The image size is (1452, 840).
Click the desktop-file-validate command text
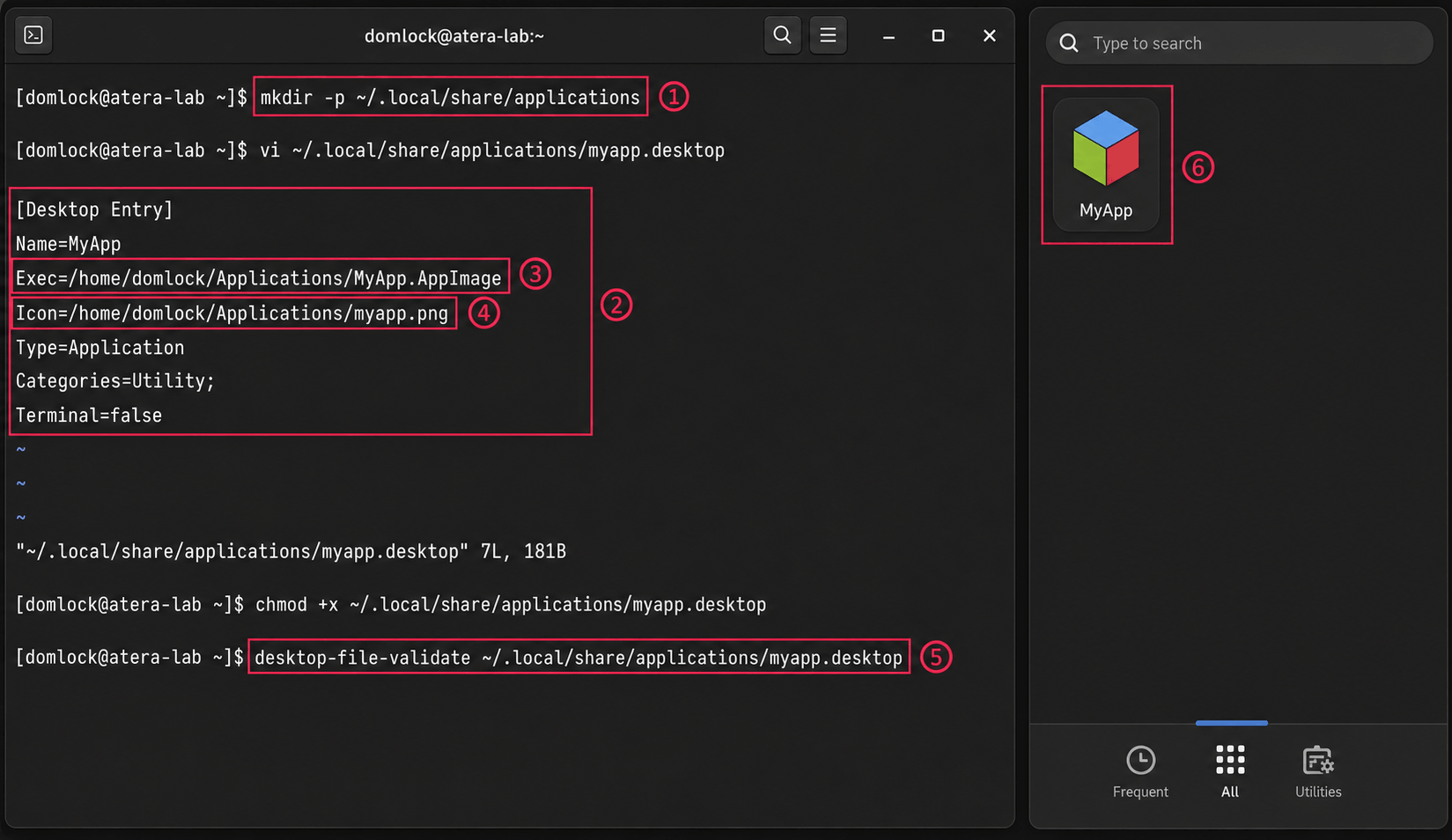pos(579,658)
